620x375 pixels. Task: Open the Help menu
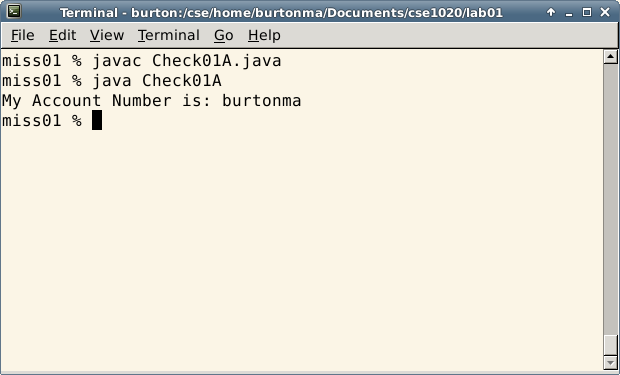click(x=264, y=36)
